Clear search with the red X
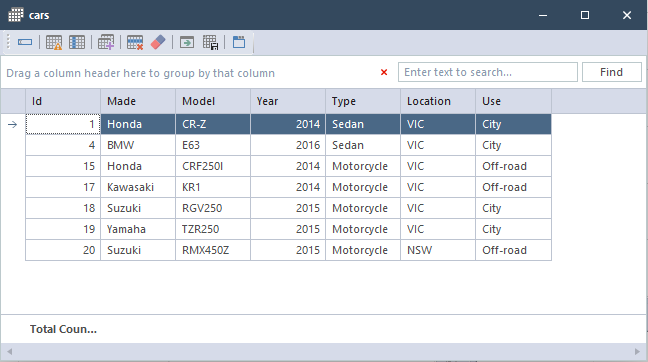 (384, 72)
